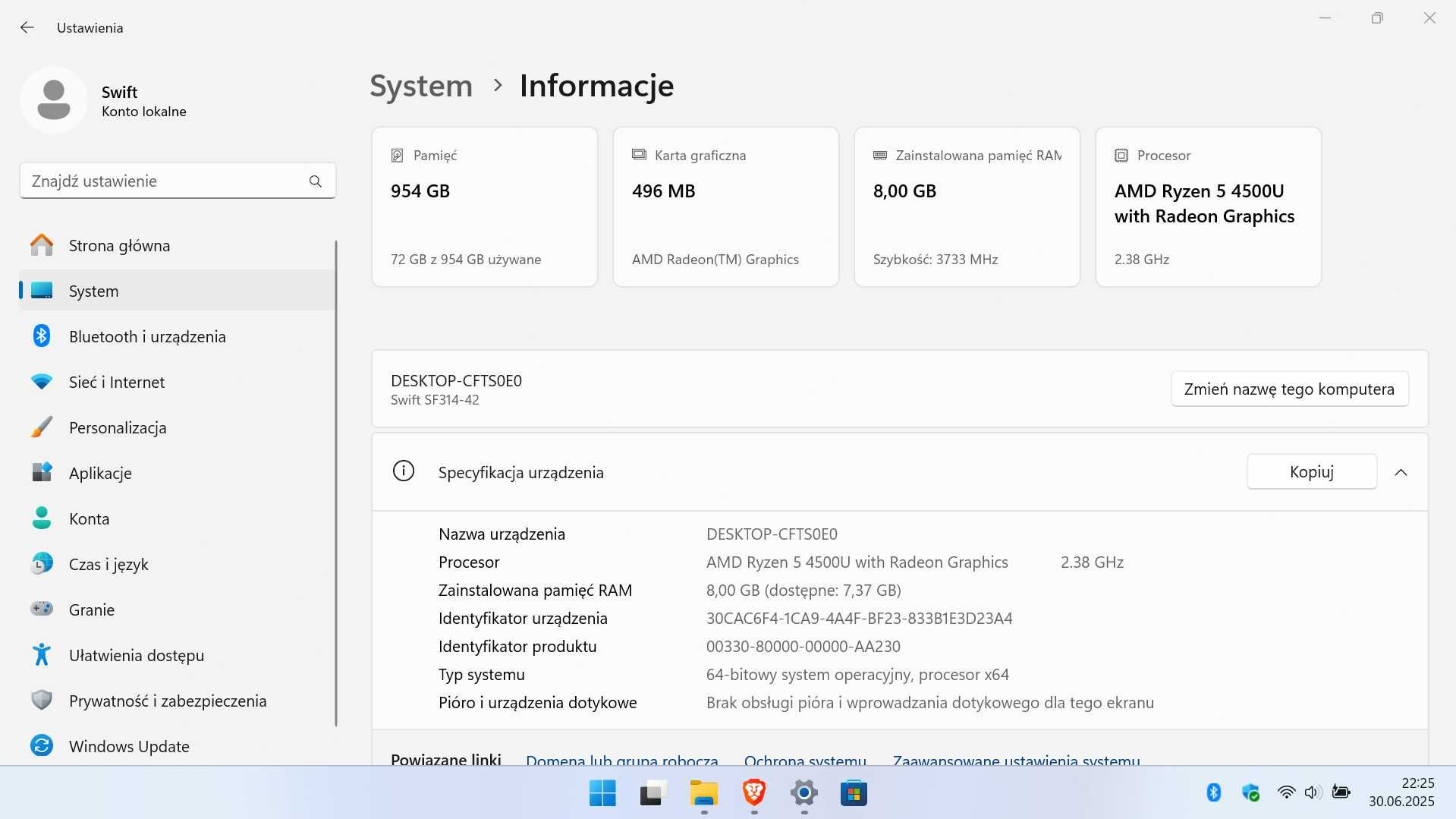Image resolution: width=1456 pixels, height=819 pixels.
Task: Open Ochrona systemu link
Action: 805,760
